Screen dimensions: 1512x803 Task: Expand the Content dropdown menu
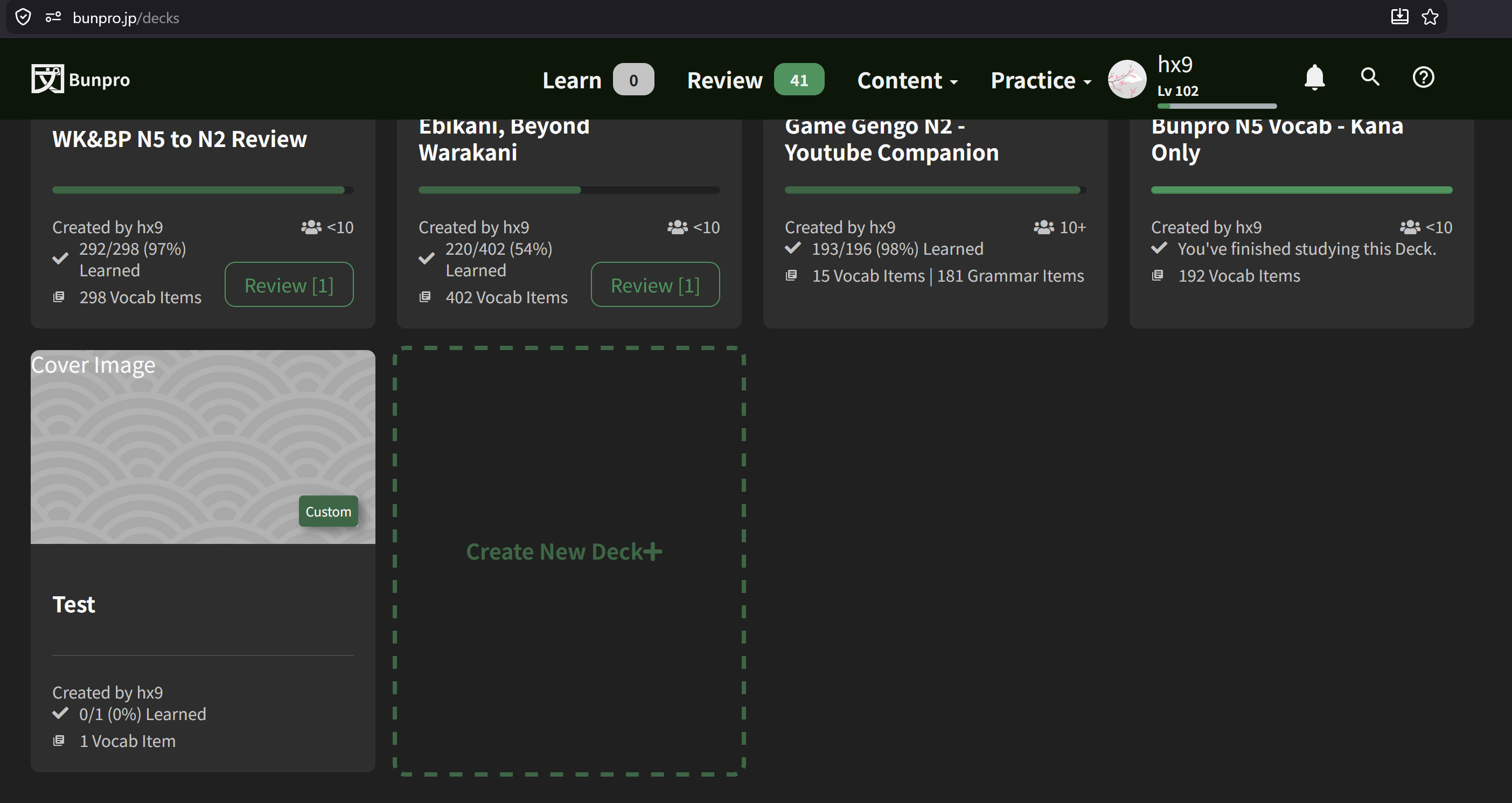click(907, 80)
